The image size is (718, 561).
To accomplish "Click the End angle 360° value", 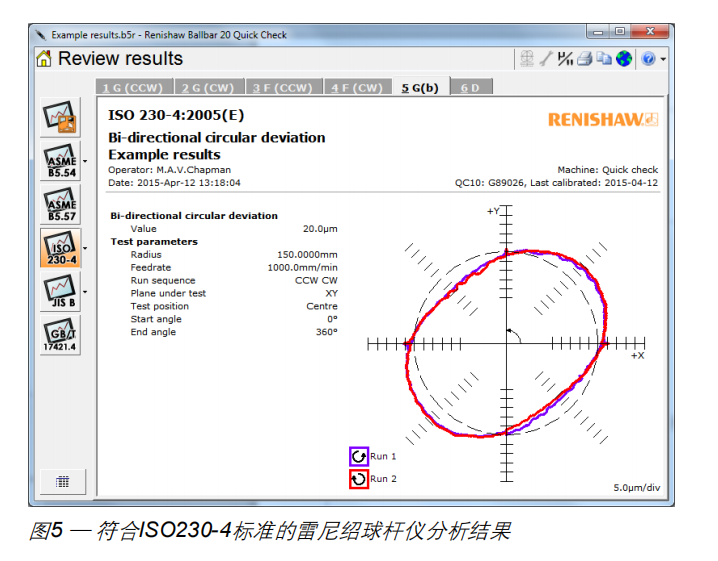I will pyautogui.click(x=326, y=332).
